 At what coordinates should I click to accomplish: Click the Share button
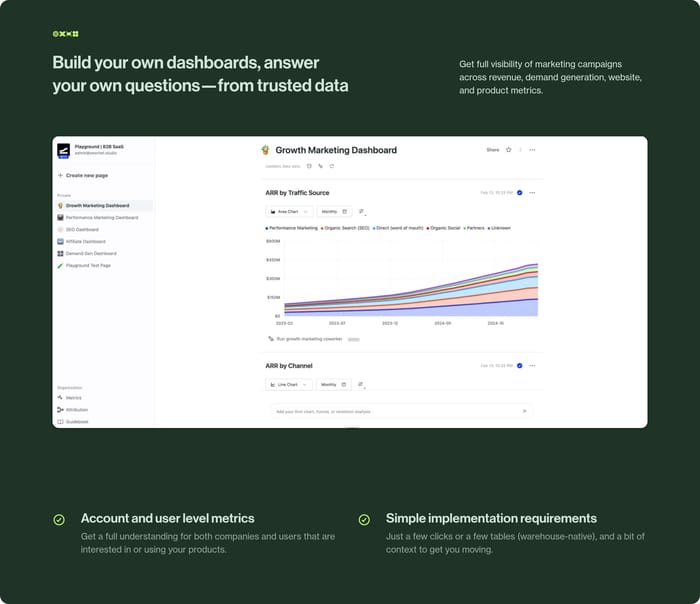pyautogui.click(x=492, y=150)
